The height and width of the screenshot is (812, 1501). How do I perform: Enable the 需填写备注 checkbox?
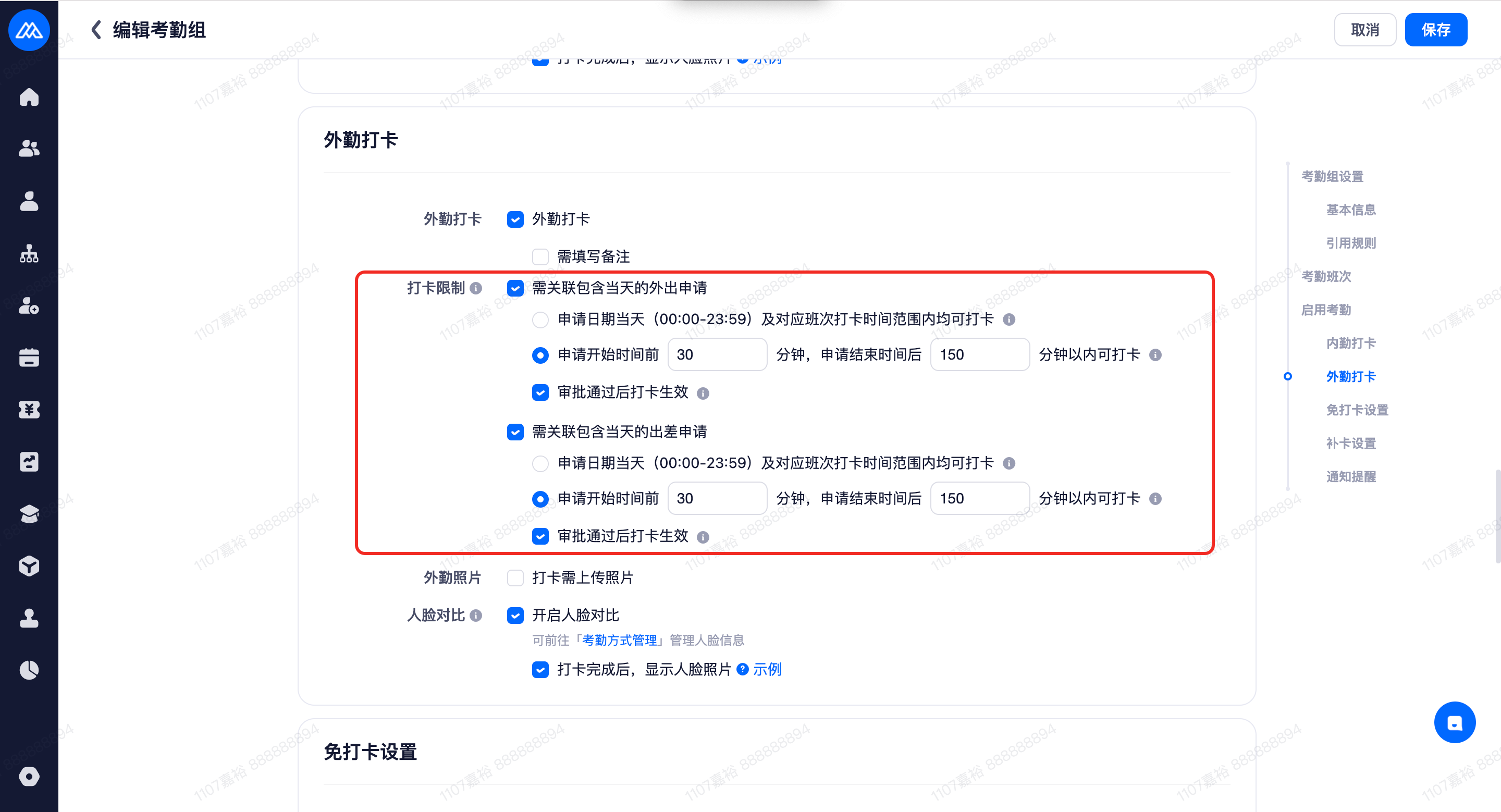point(540,257)
